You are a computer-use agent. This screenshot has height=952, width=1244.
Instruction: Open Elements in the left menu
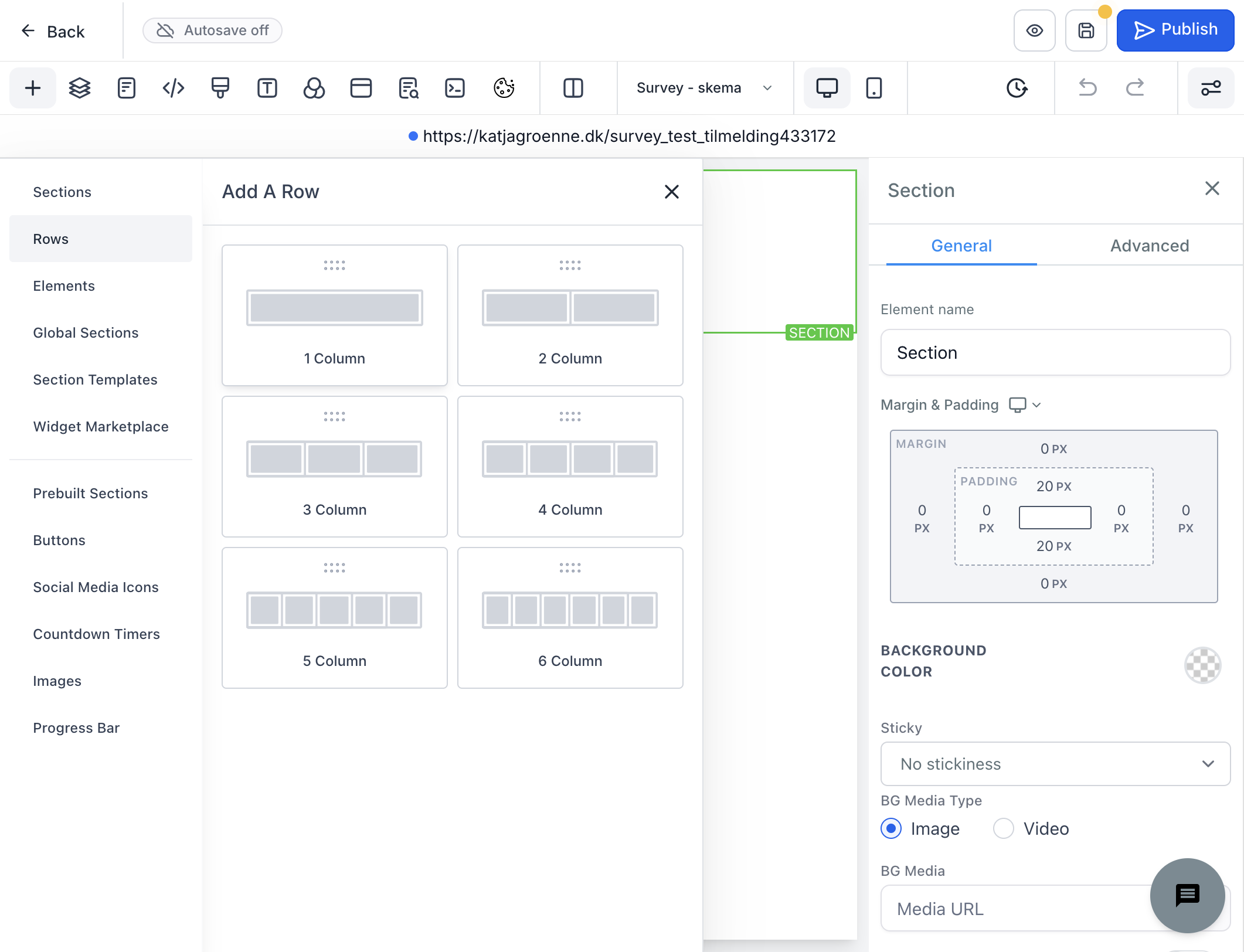pos(101,285)
